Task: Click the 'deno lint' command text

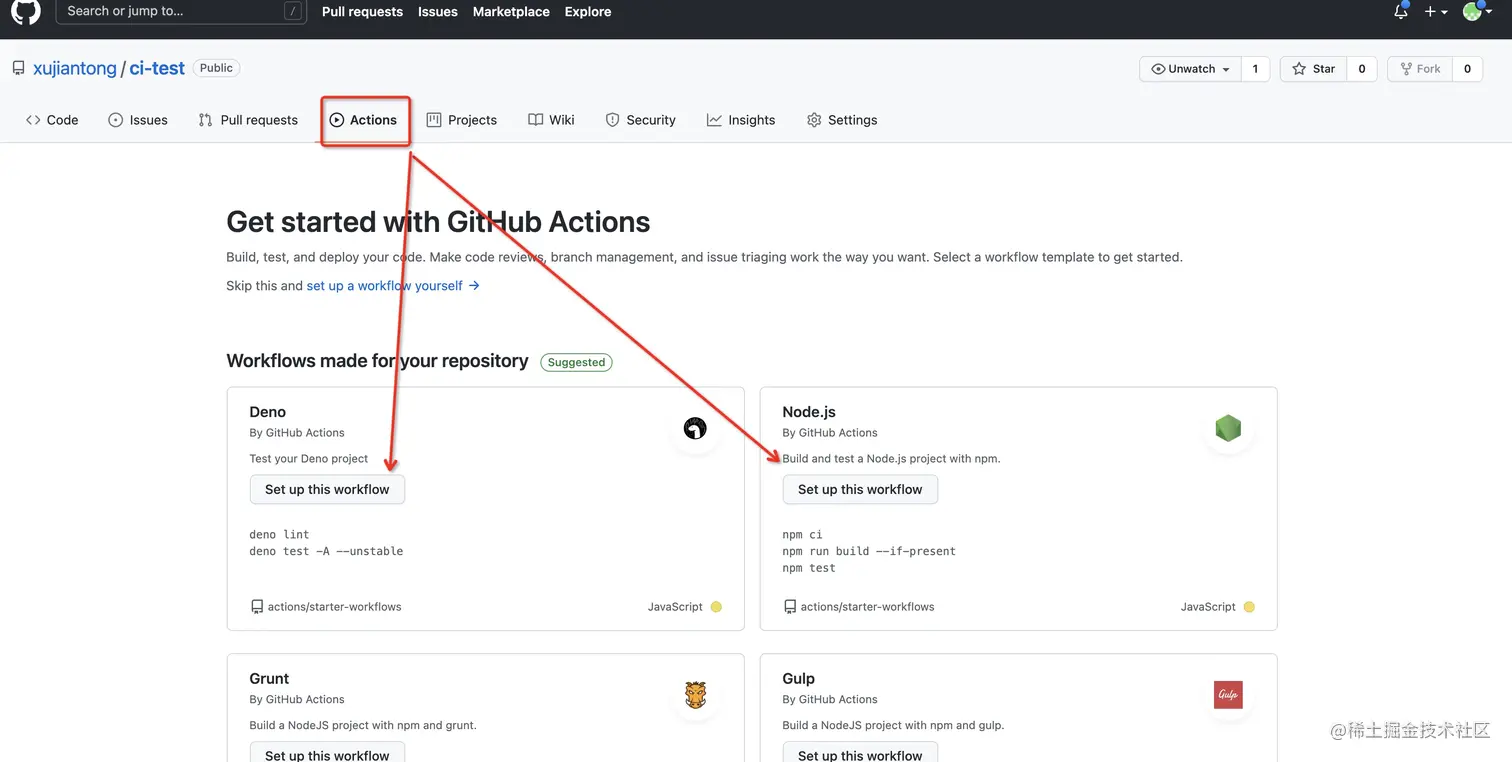Action: tap(280, 535)
